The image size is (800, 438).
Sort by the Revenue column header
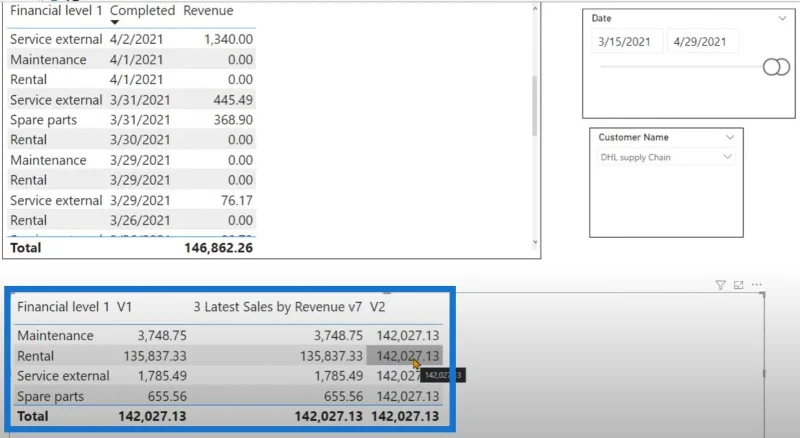(x=208, y=11)
